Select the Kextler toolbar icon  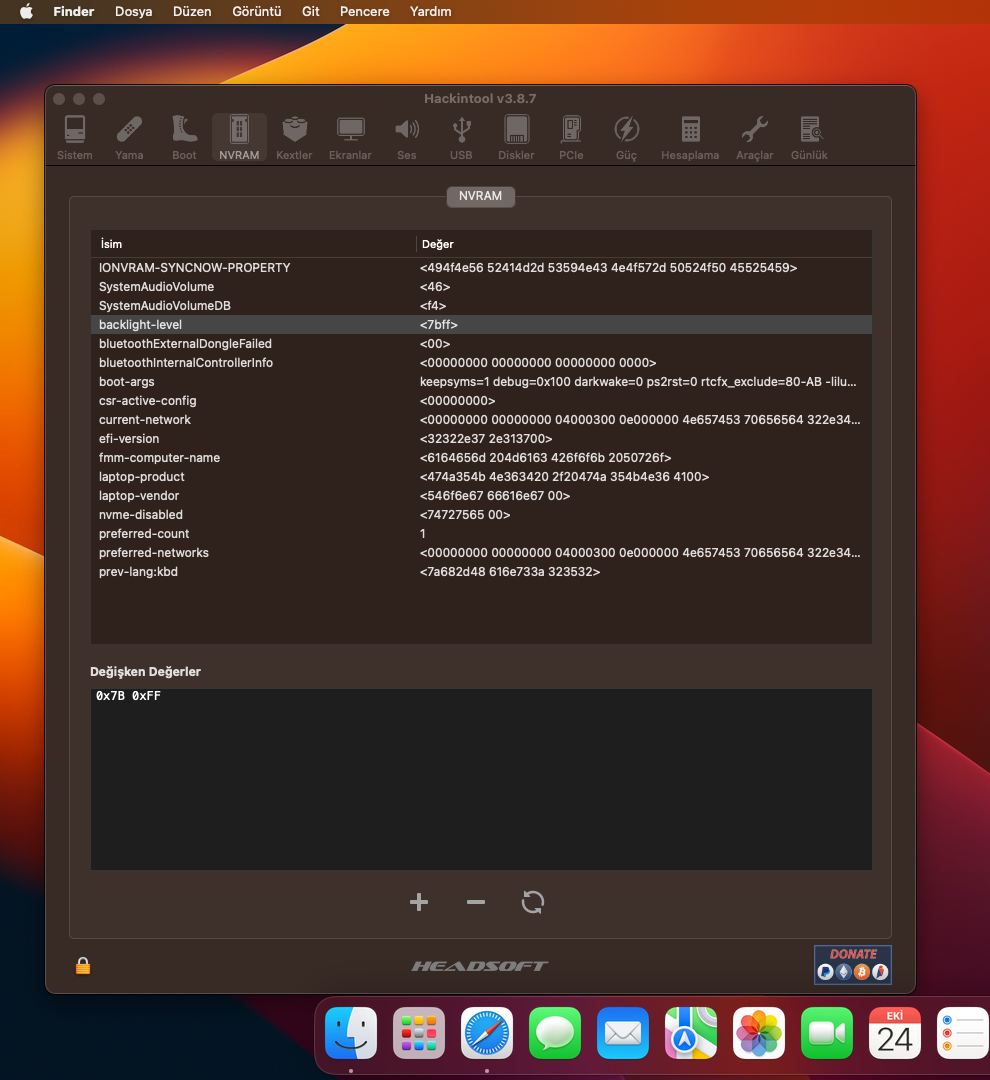click(294, 138)
